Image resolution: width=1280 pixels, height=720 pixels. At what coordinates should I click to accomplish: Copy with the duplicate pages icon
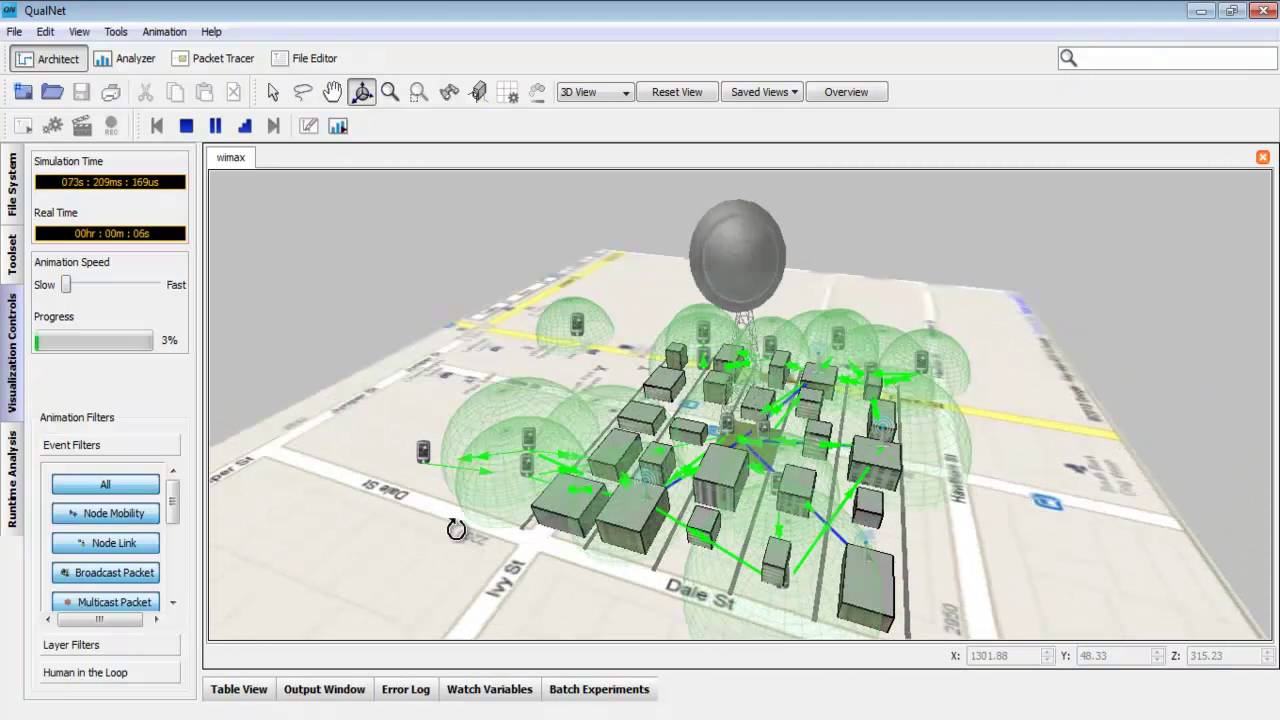[x=175, y=92]
